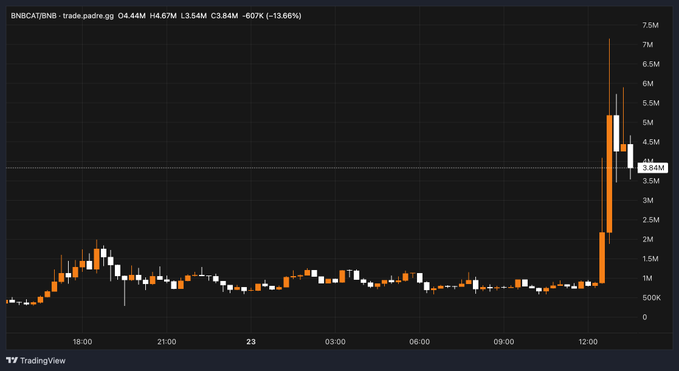The width and height of the screenshot is (679, 371).
Task: Click the 2M price axis label
Action: point(648,239)
